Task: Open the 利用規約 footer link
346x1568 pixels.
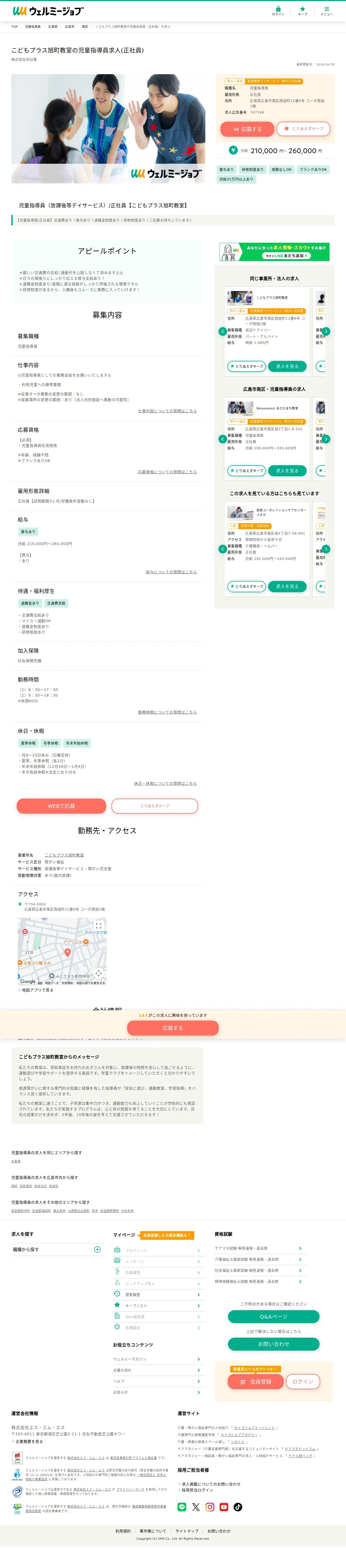Action: 123,1531
